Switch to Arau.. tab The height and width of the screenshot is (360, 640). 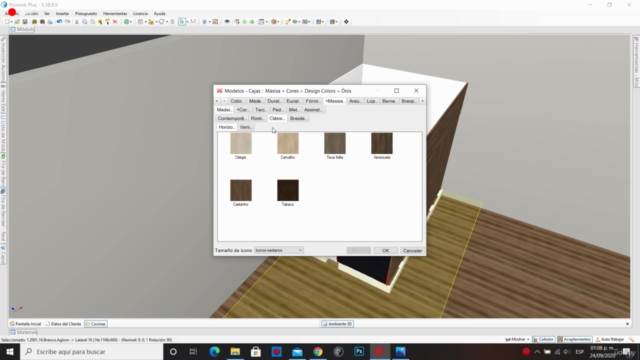pyautogui.click(x=355, y=101)
